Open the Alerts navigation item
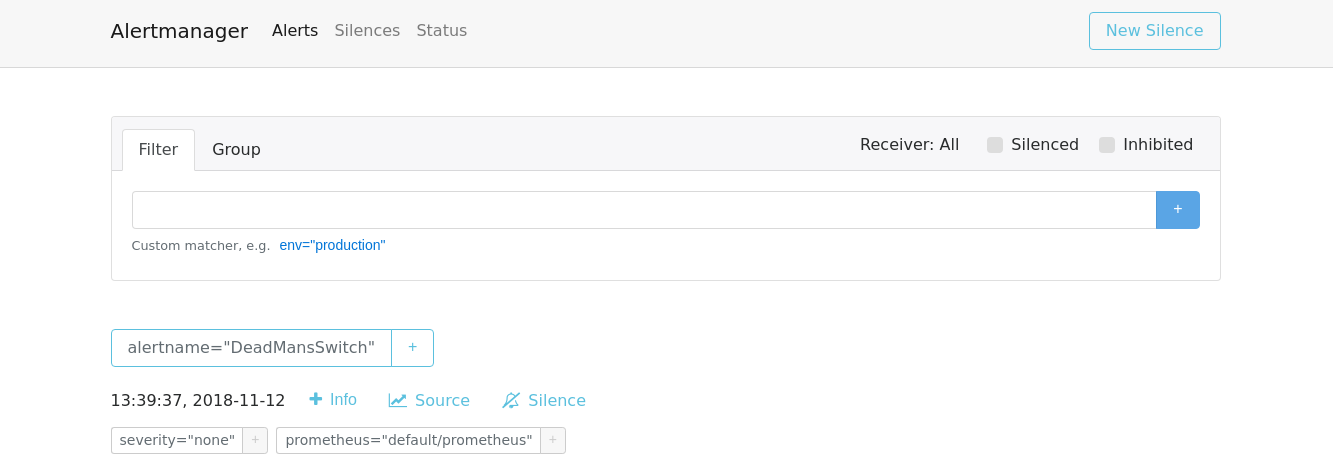 [x=295, y=31]
